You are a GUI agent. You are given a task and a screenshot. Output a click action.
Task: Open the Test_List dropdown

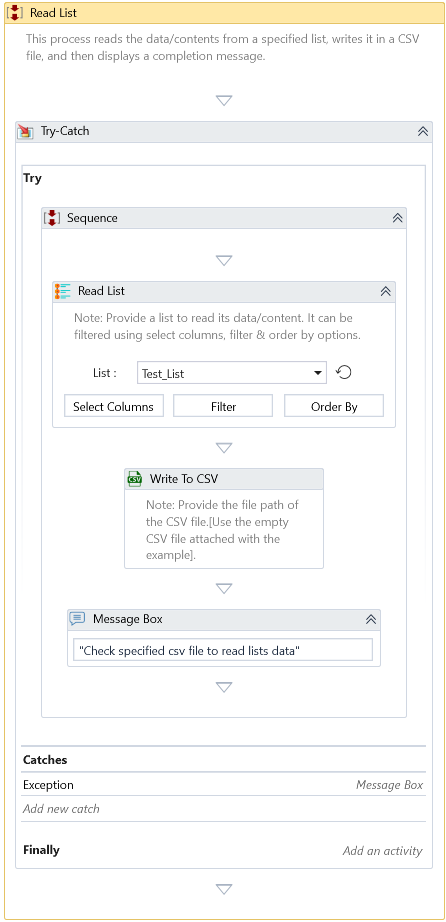318,373
